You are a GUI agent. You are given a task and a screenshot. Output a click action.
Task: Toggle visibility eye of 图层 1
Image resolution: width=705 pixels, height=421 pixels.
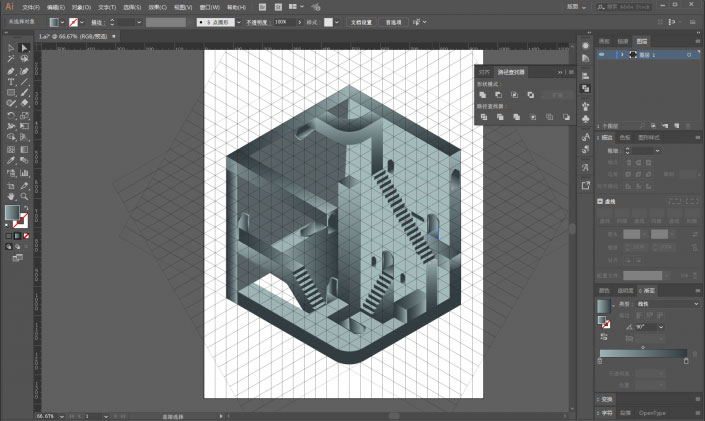(602, 54)
